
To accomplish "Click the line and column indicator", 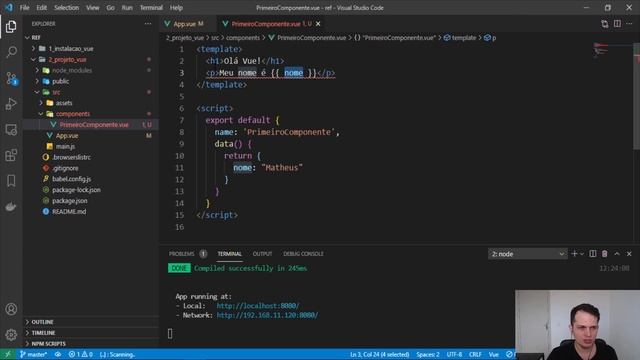I will point(380,354).
